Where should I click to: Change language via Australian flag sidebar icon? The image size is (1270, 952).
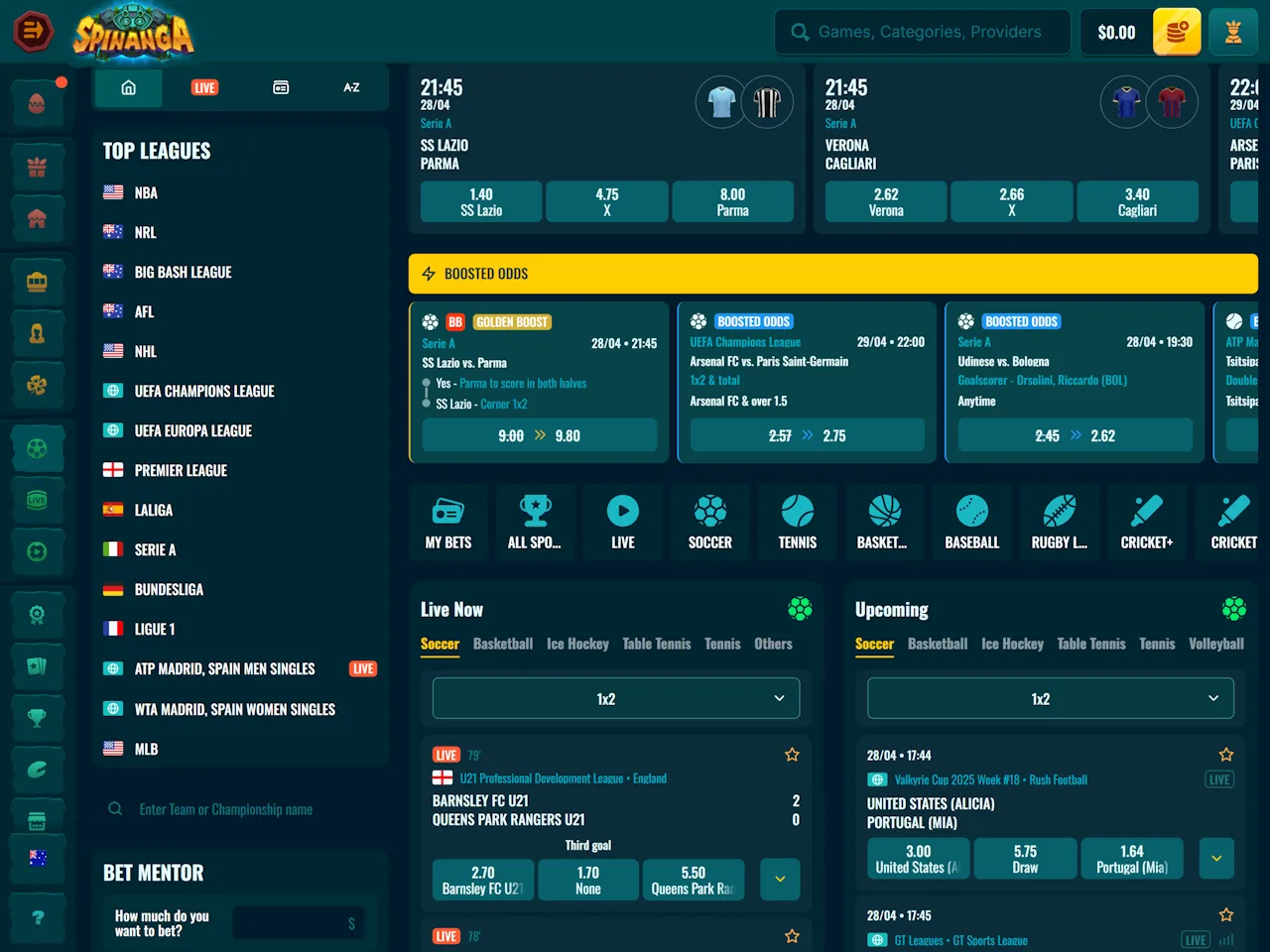point(38,858)
